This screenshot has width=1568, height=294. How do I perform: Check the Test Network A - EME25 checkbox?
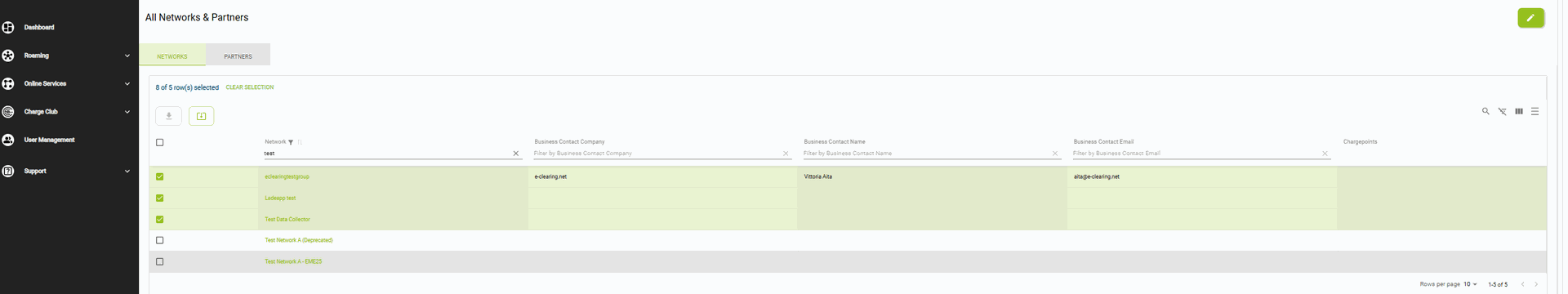[x=159, y=261]
